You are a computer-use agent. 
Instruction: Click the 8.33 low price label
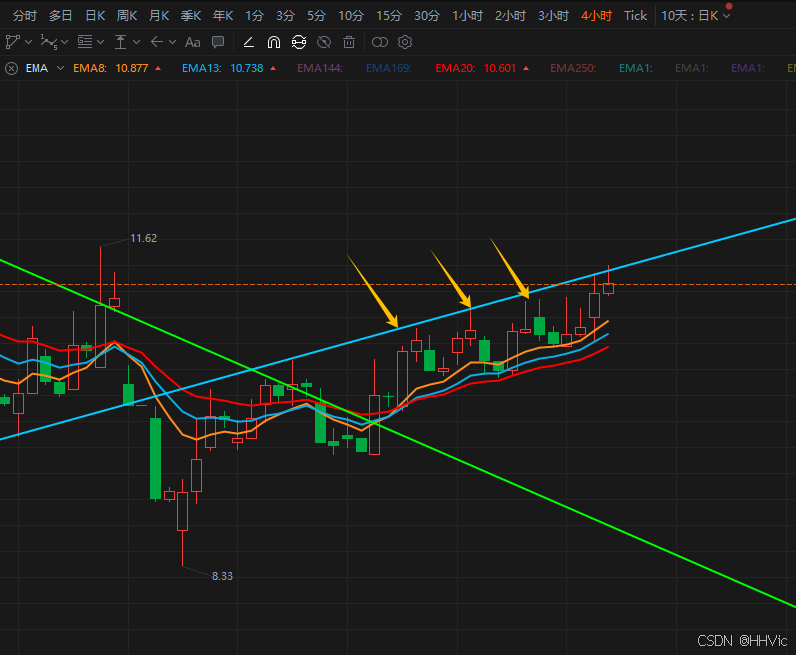coord(222,576)
